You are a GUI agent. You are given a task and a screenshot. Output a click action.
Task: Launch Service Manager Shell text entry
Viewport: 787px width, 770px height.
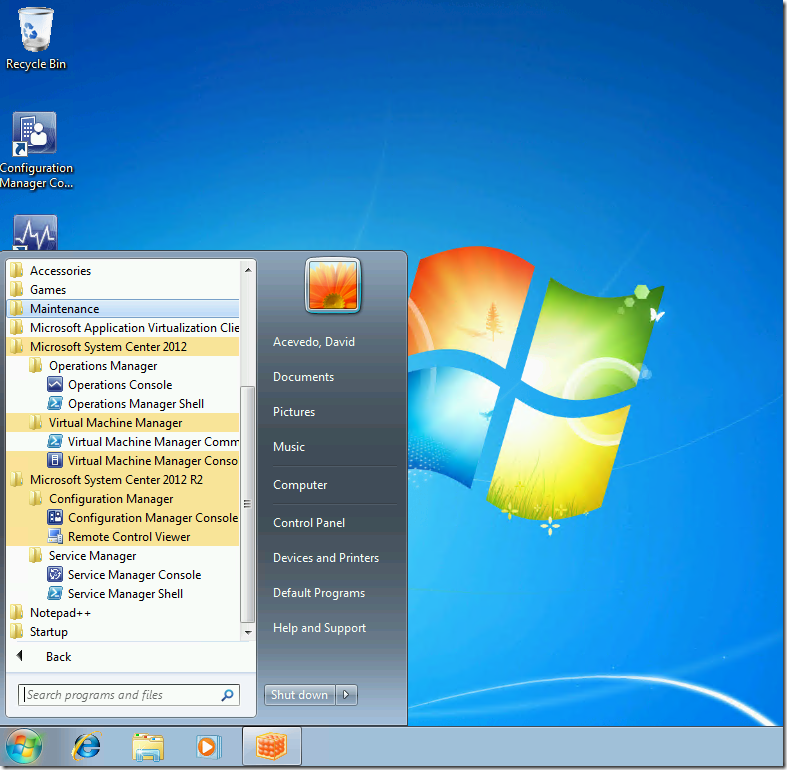(x=125, y=594)
